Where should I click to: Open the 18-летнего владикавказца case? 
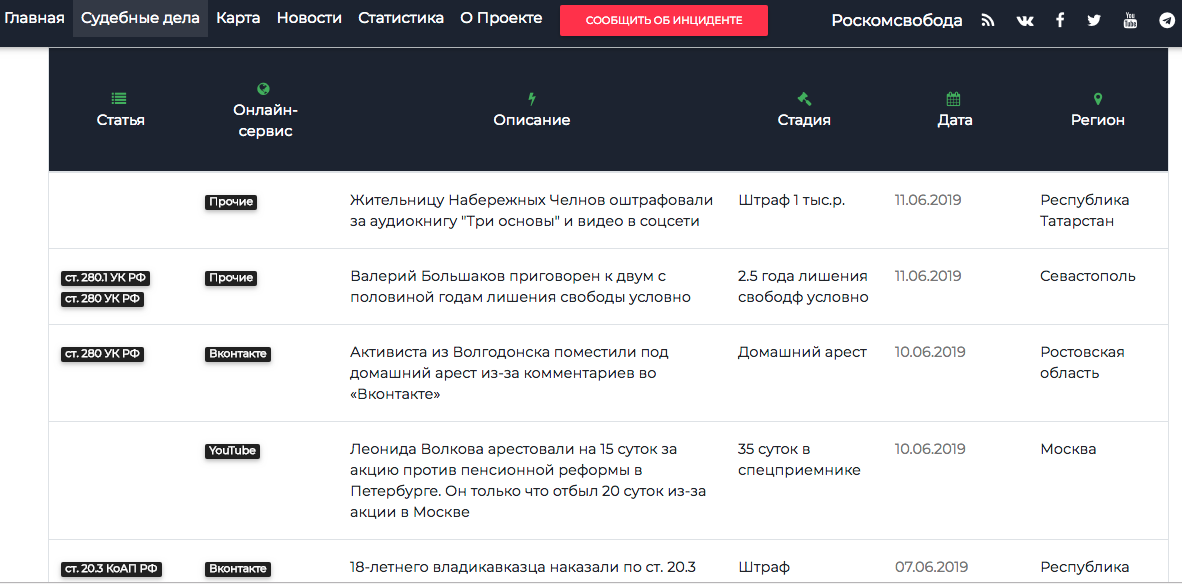pyautogui.click(x=523, y=567)
